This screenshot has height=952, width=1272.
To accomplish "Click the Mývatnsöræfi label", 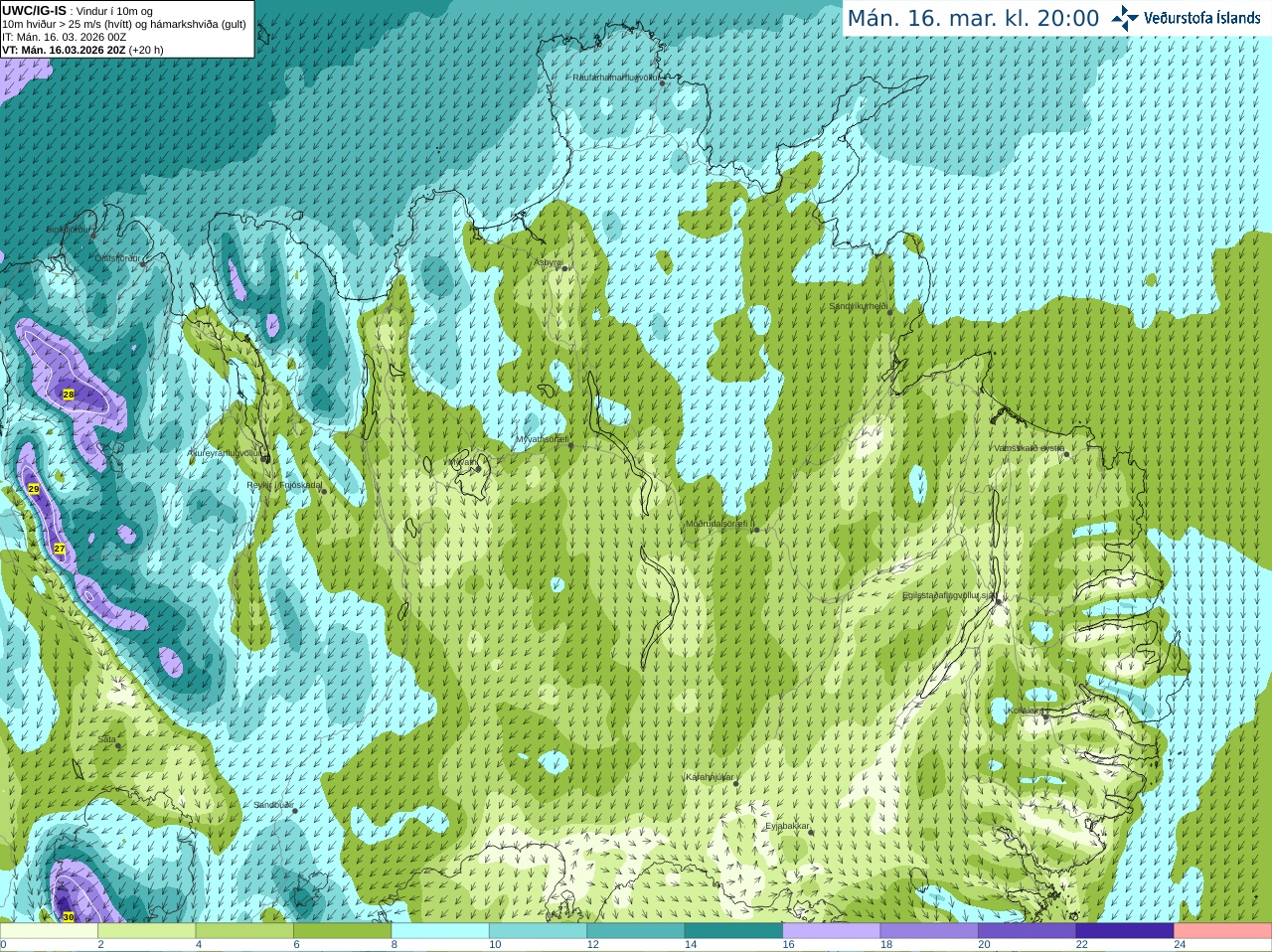I will [543, 439].
